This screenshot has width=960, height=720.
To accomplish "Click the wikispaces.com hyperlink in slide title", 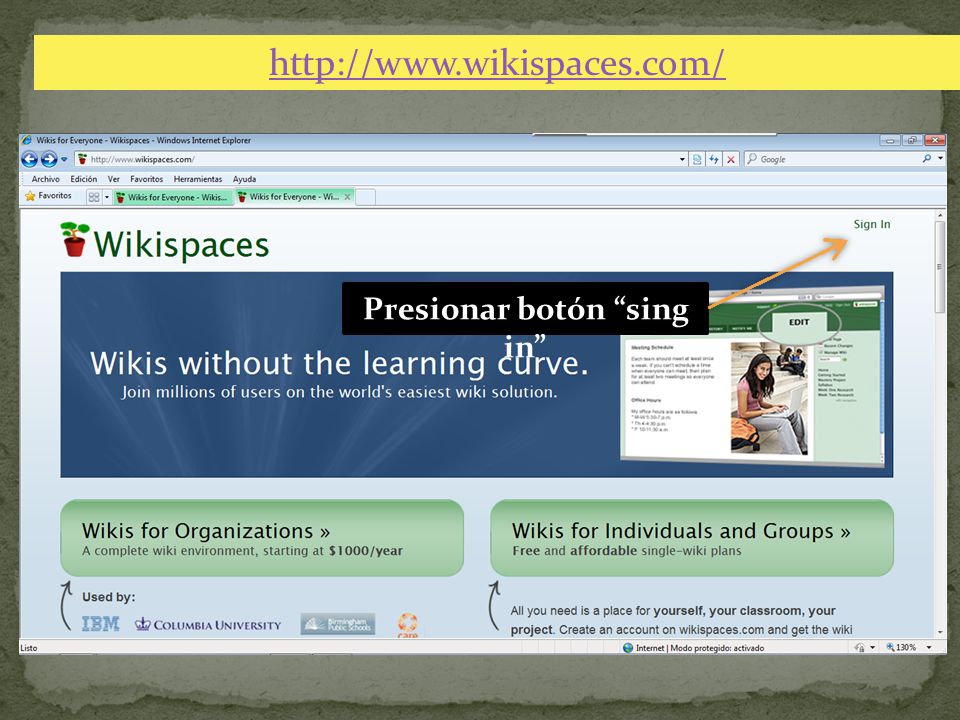I will click(497, 62).
